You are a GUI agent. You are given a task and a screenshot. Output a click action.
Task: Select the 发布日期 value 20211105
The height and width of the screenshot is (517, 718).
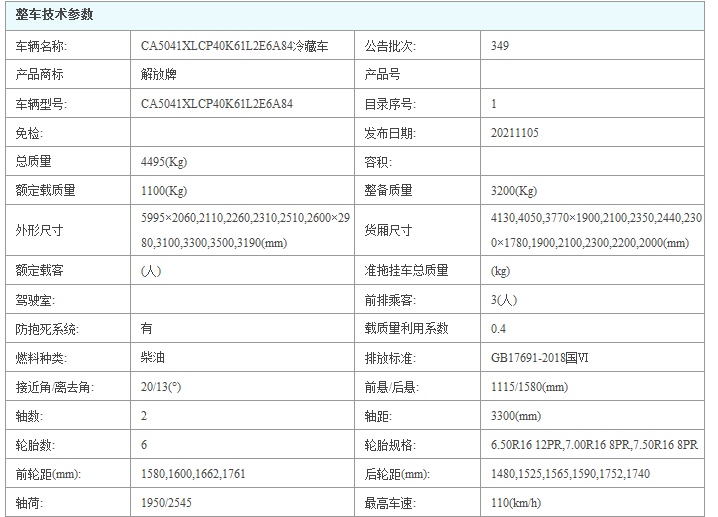click(515, 132)
